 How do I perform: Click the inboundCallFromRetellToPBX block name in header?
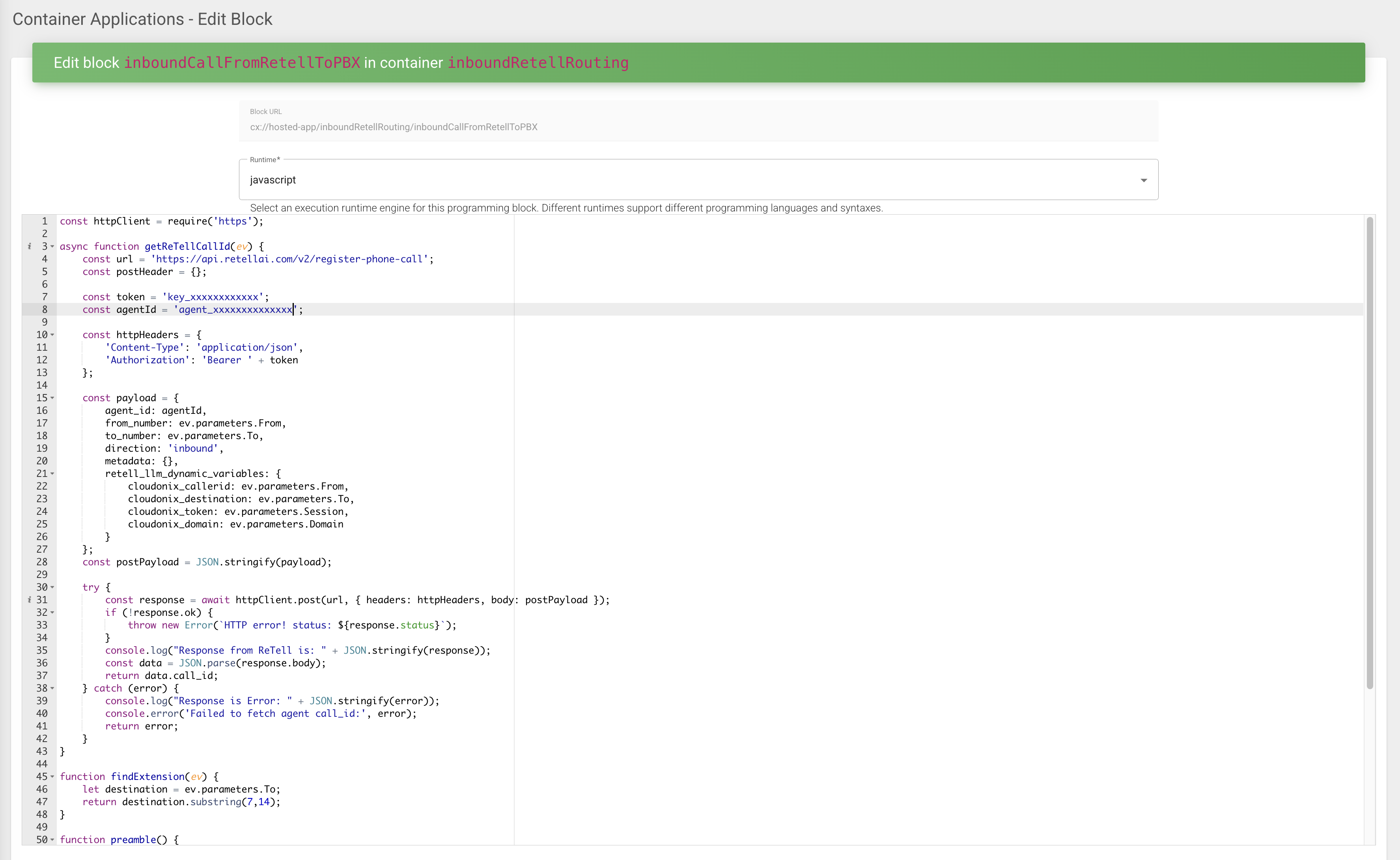(x=242, y=63)
